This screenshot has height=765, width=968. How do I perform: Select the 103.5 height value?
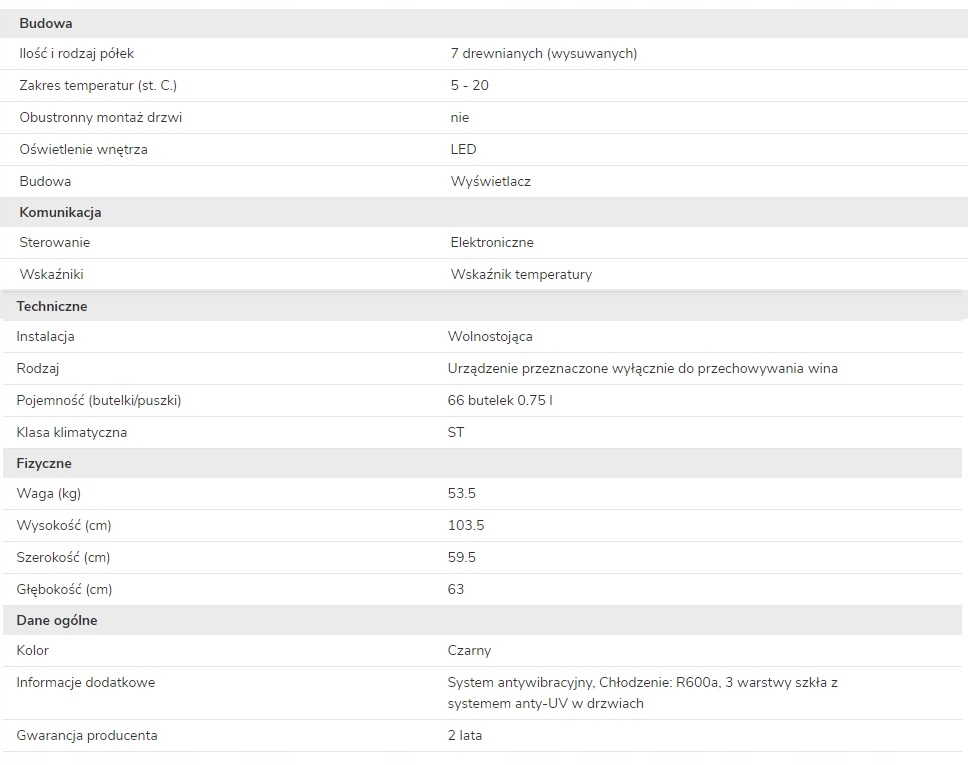(x=466, y=525)
